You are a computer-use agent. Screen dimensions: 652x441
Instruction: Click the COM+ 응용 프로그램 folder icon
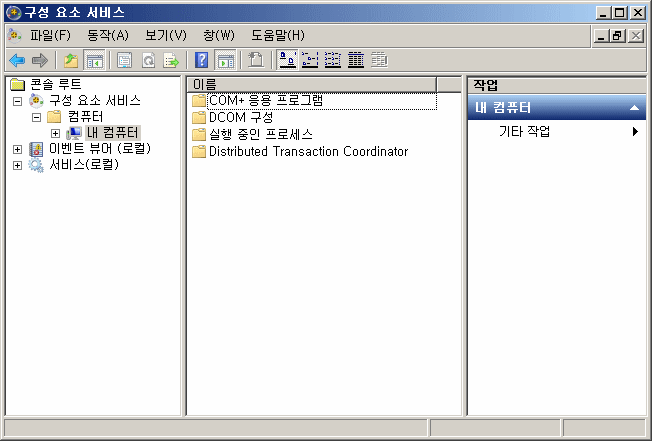pos(199,101)
